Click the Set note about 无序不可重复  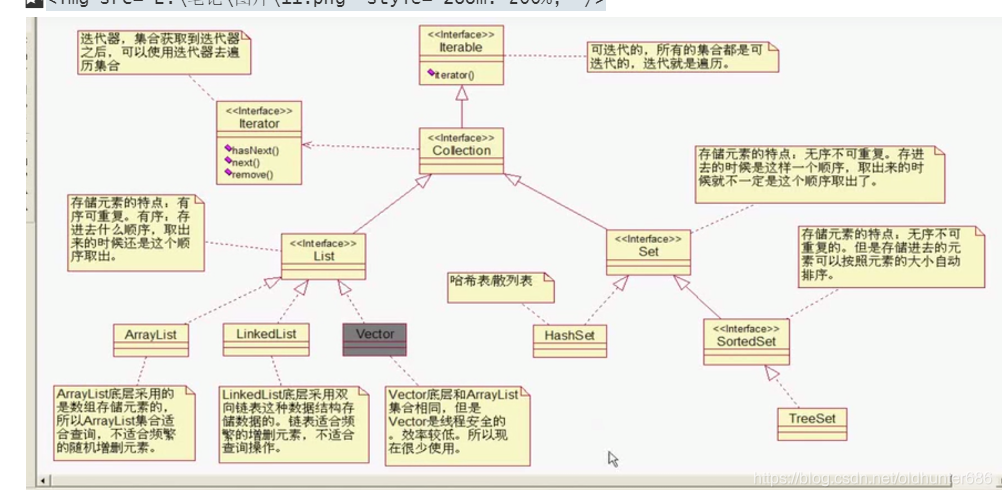point(820,174)
